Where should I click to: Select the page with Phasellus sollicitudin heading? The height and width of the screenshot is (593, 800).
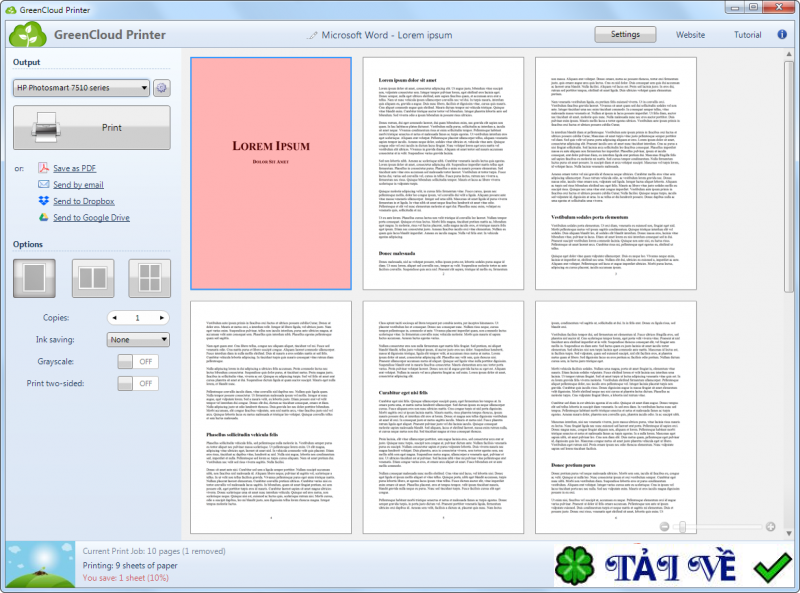(x=271, y=417)
